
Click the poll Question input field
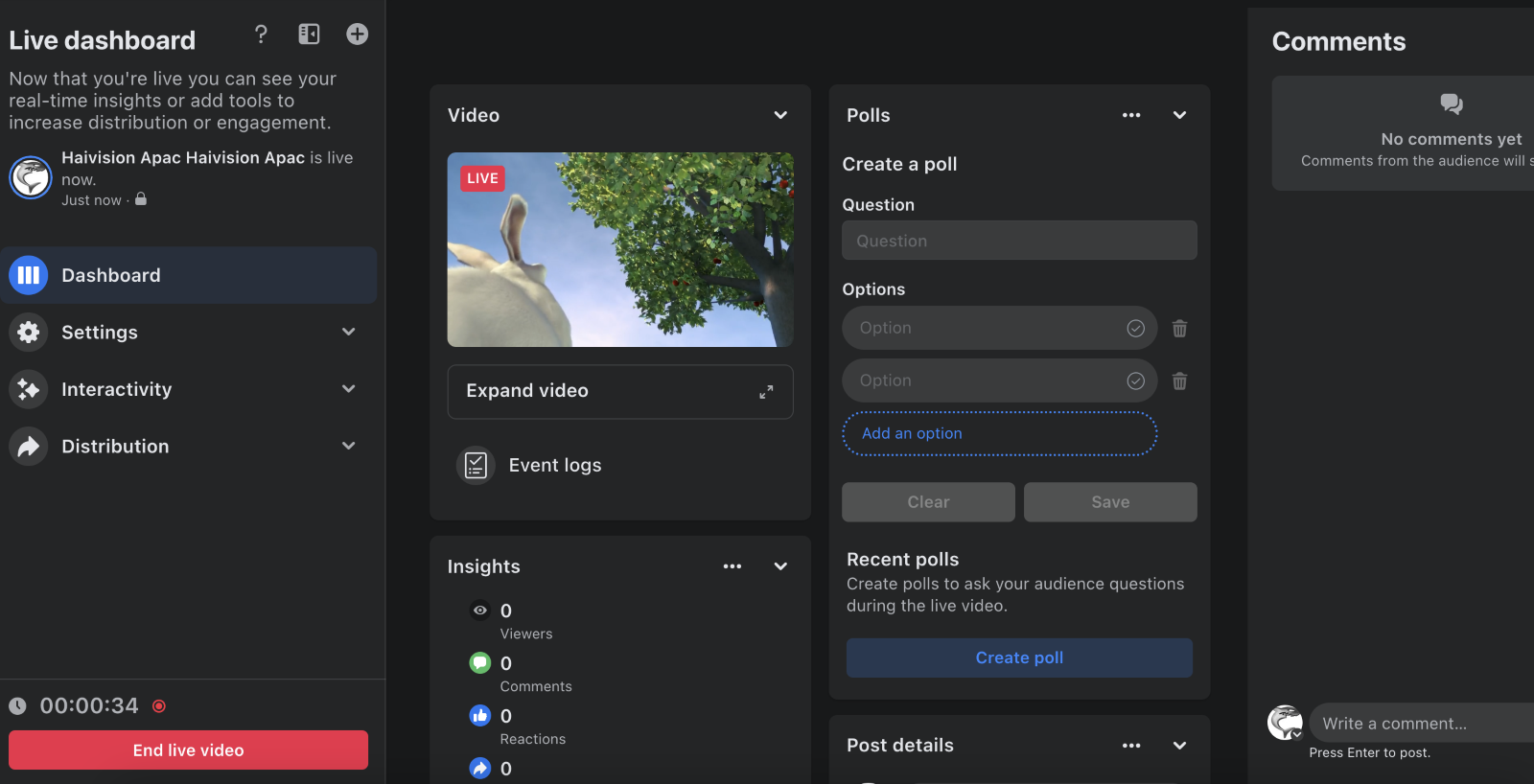[1019, 241]
